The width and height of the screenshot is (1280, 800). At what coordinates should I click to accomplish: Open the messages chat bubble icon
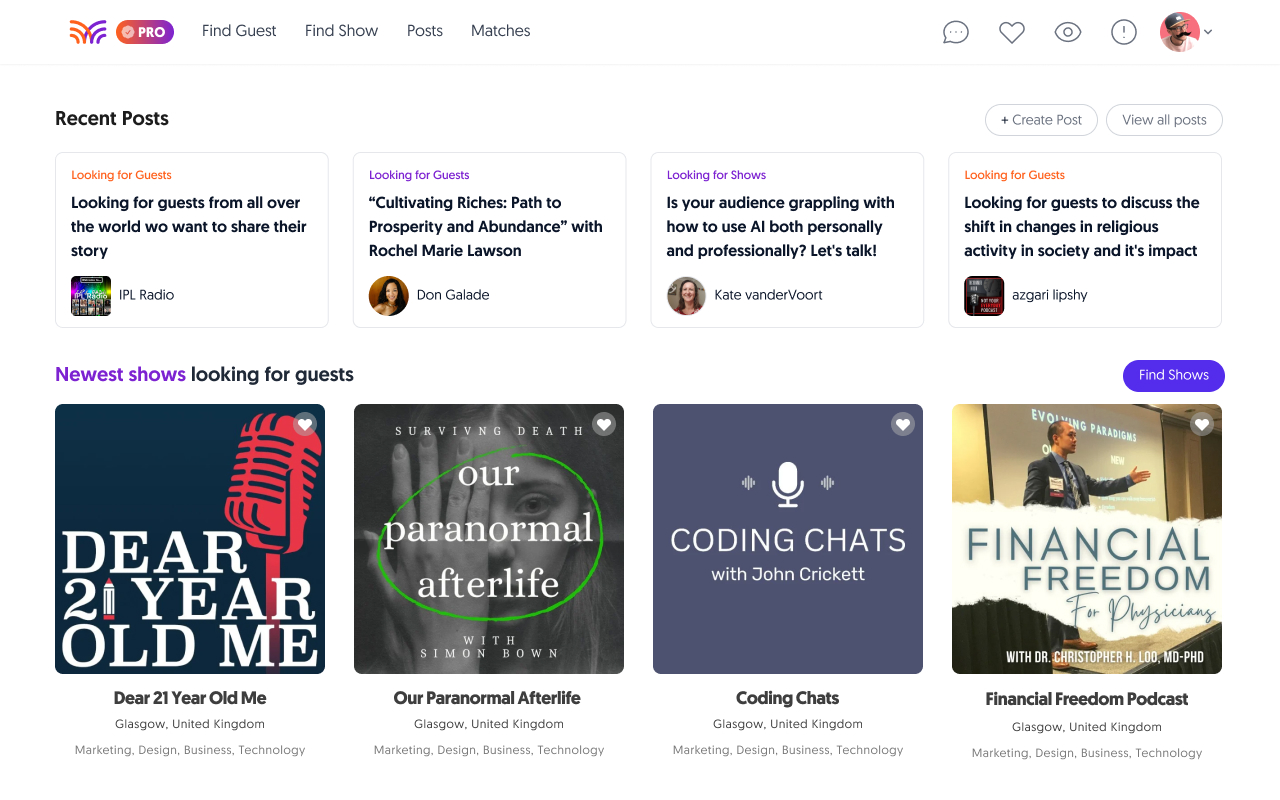tap(956, 32)
